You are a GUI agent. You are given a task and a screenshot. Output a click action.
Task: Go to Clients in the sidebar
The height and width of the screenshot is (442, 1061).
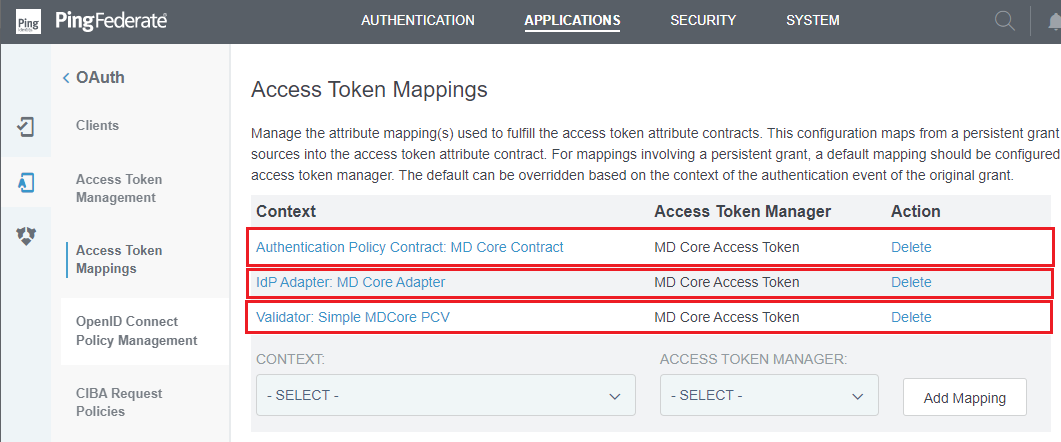tap(97, 125)
